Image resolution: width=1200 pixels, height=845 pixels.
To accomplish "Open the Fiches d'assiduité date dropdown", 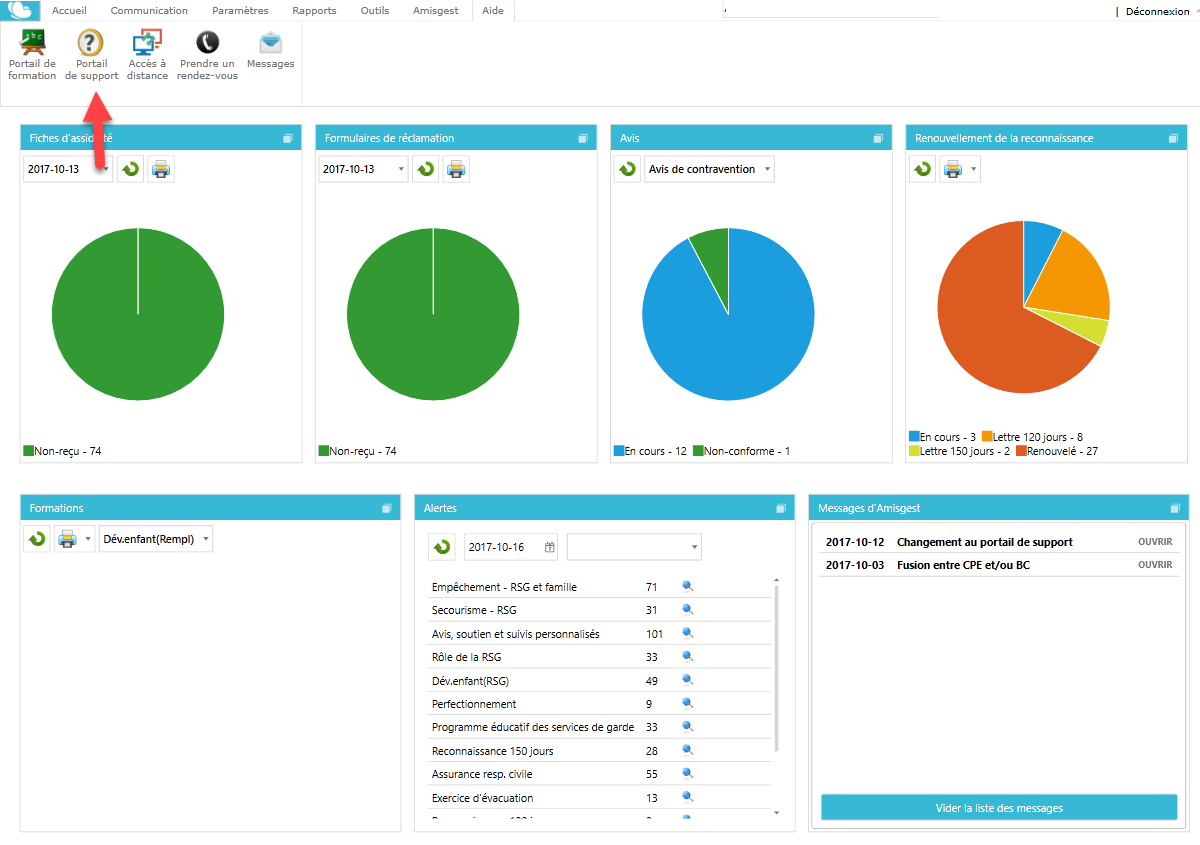I will click(106, 170).
